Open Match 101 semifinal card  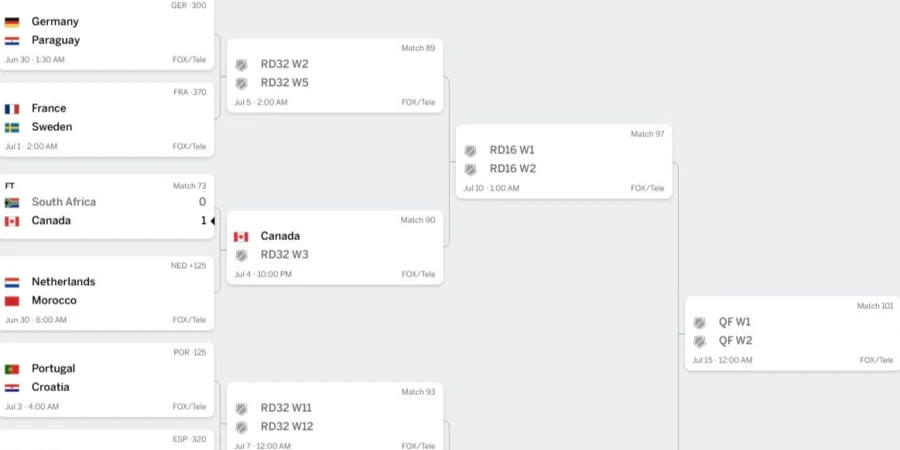(x=793, y=333)
